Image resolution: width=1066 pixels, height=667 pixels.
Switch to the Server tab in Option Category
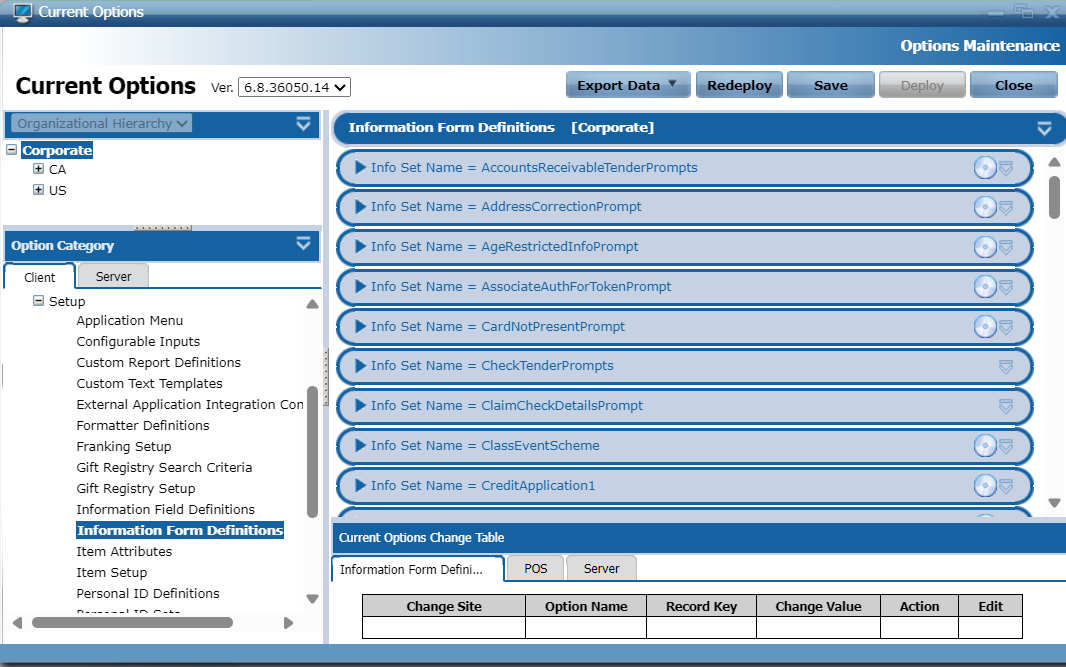tap(113, 276)
